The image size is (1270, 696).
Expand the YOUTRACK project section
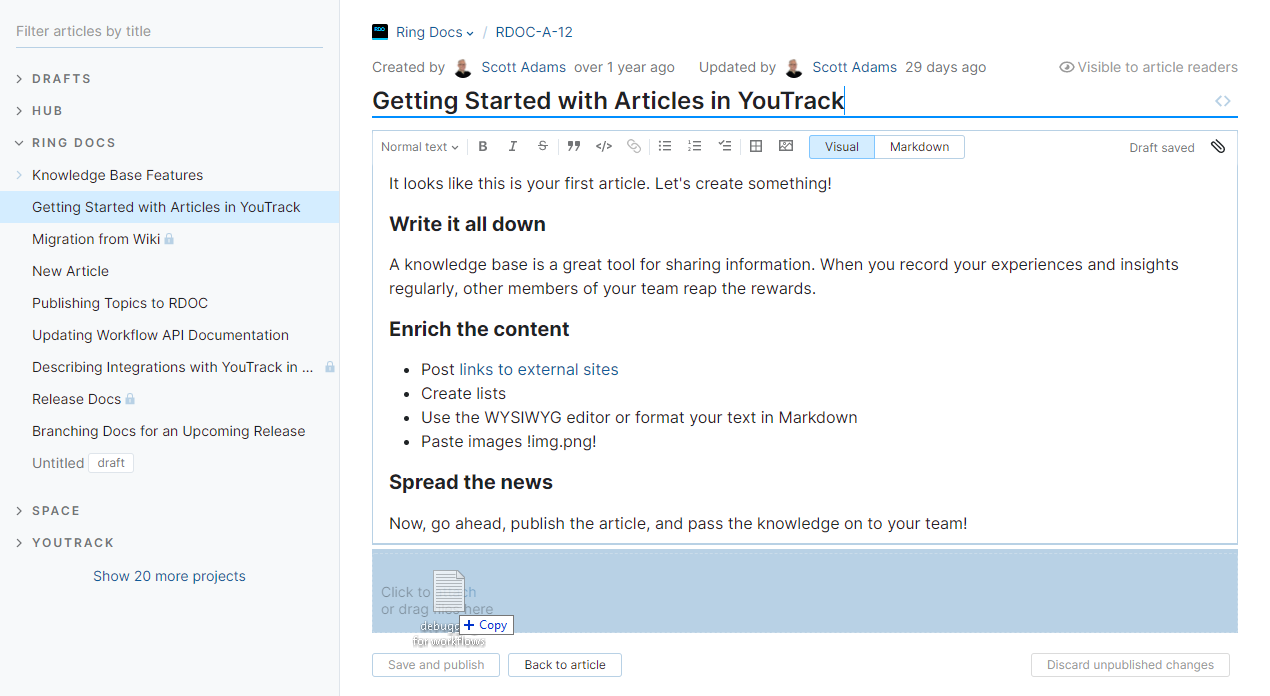coord(20,543)
